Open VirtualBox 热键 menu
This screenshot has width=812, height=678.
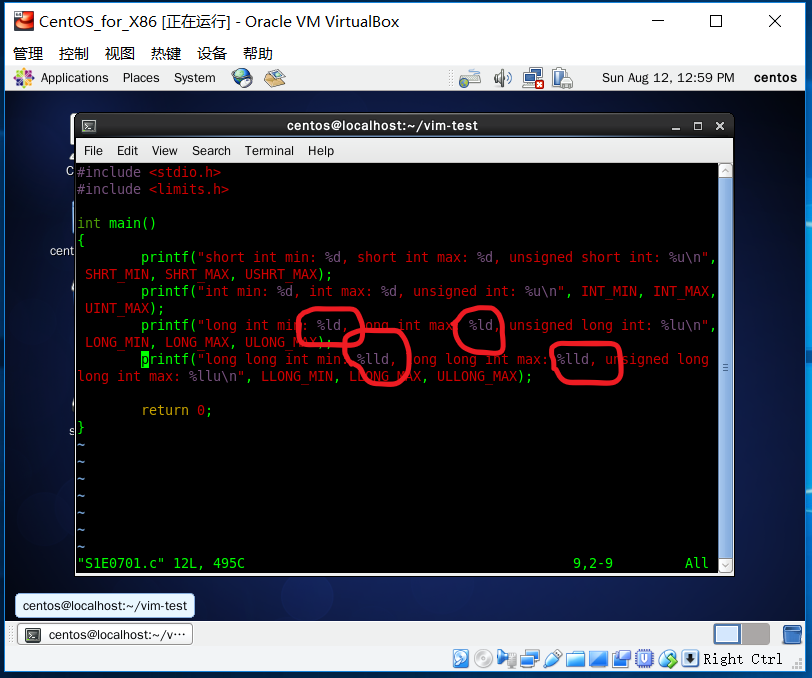[166, 53]
